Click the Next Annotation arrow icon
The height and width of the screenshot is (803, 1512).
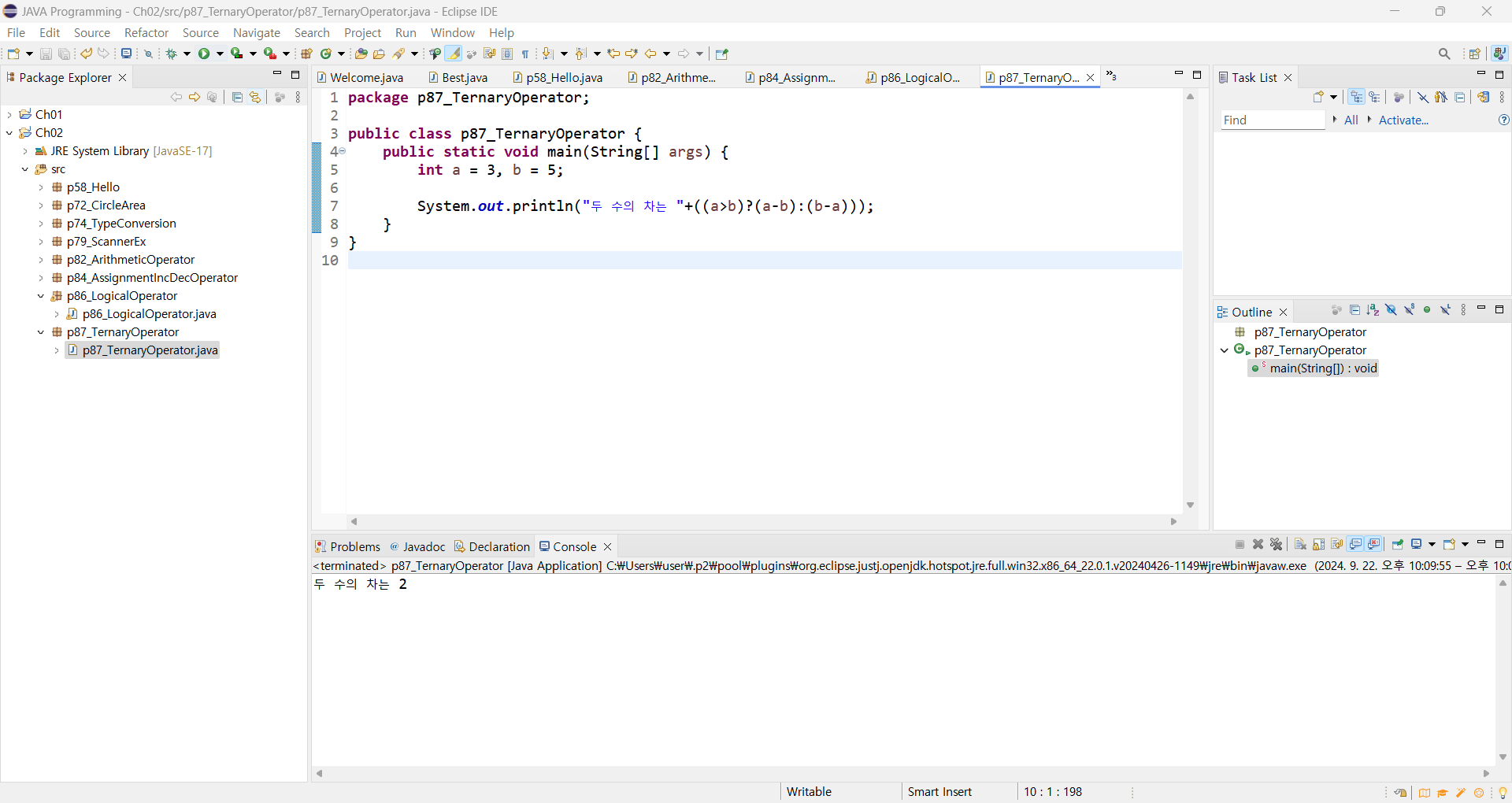point(547,54)
